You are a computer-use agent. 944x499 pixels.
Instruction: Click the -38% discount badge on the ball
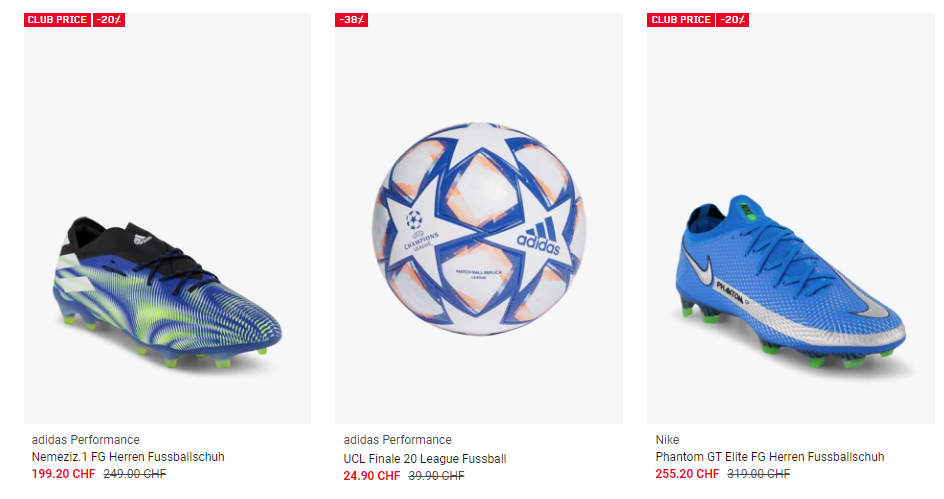(x=352, y=20)
